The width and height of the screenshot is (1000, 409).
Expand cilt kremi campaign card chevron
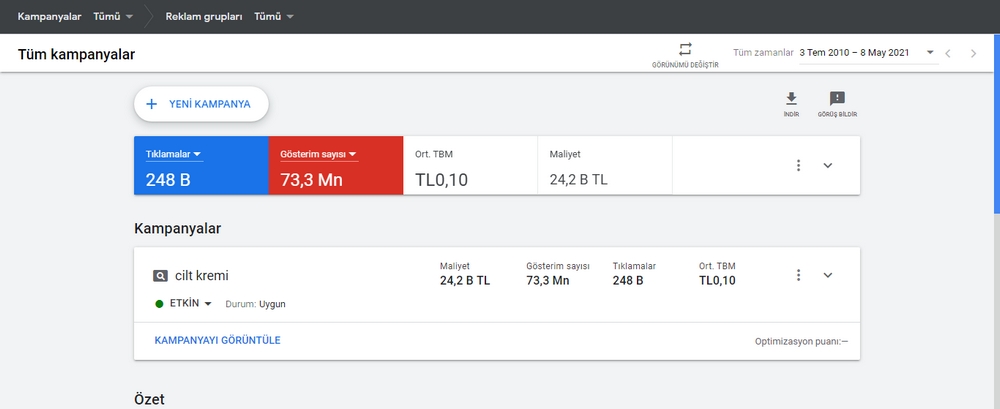coord(828,275)
